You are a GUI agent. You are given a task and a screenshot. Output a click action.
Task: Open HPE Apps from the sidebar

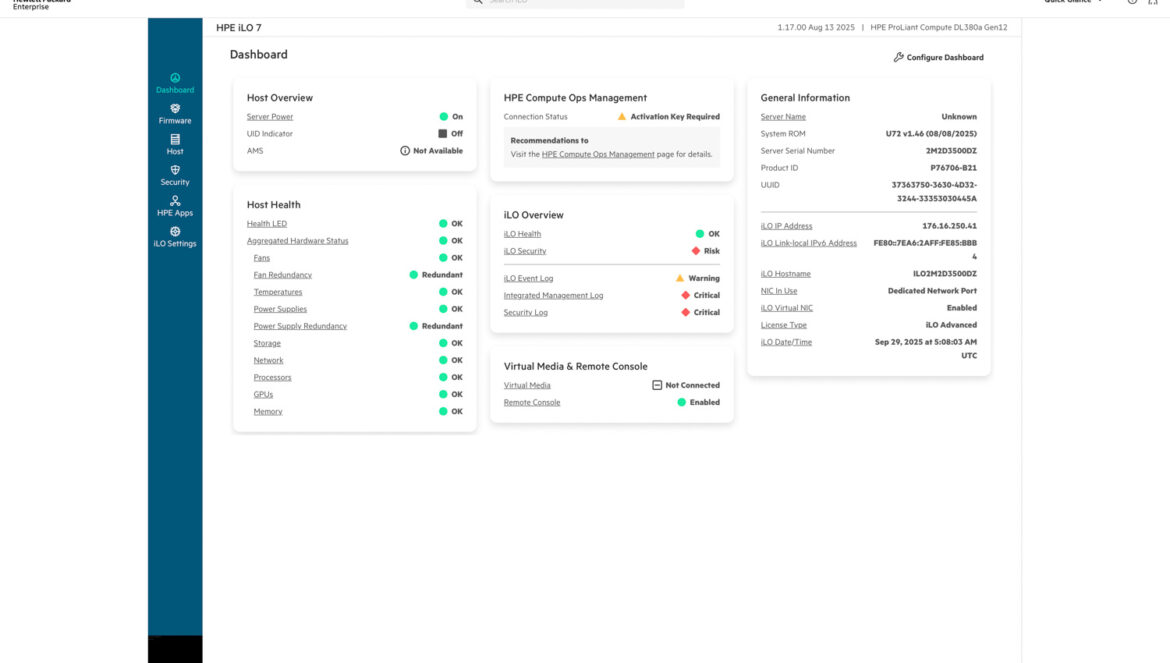(175, 201)
